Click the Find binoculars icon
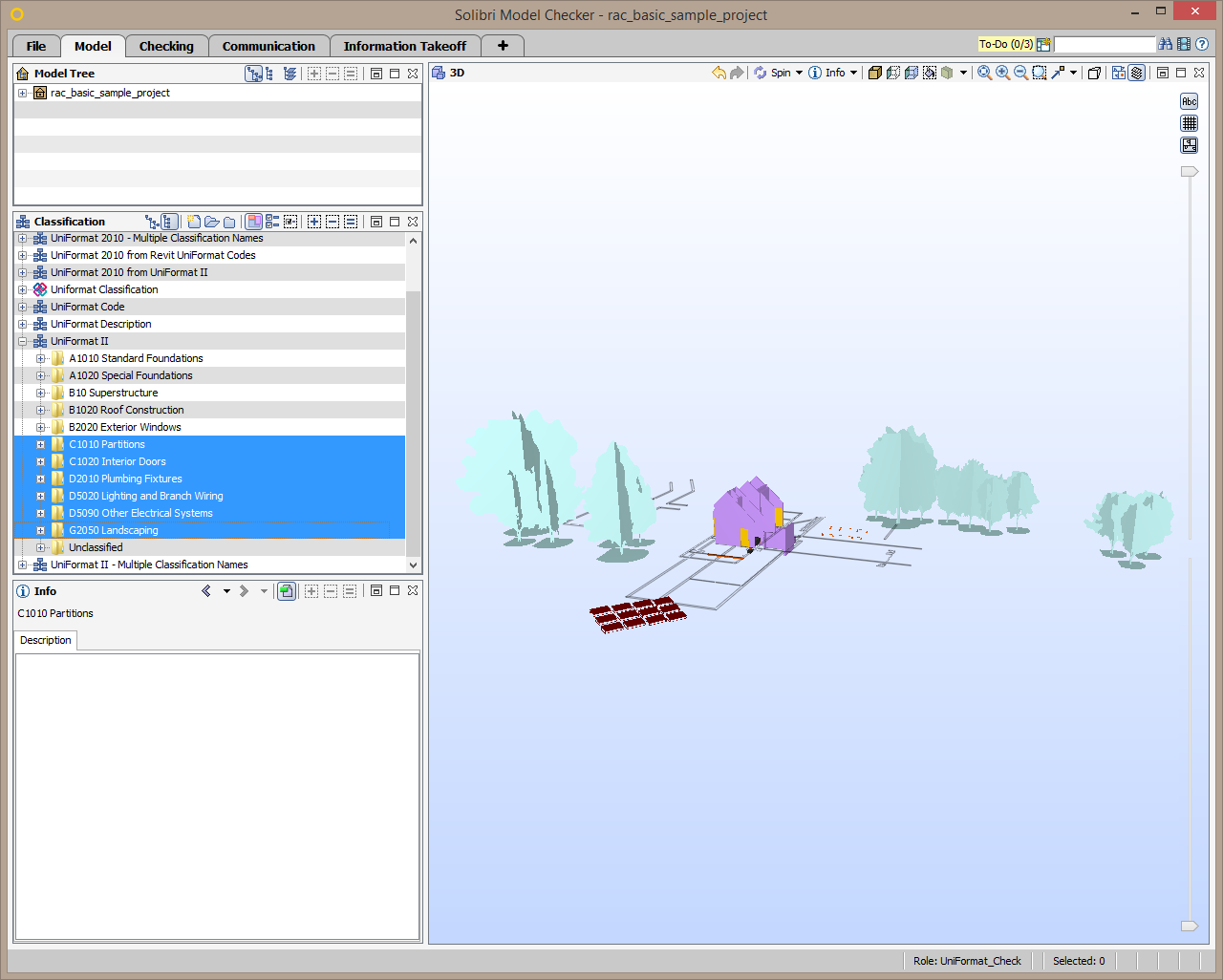 [x=1166, y=44]
